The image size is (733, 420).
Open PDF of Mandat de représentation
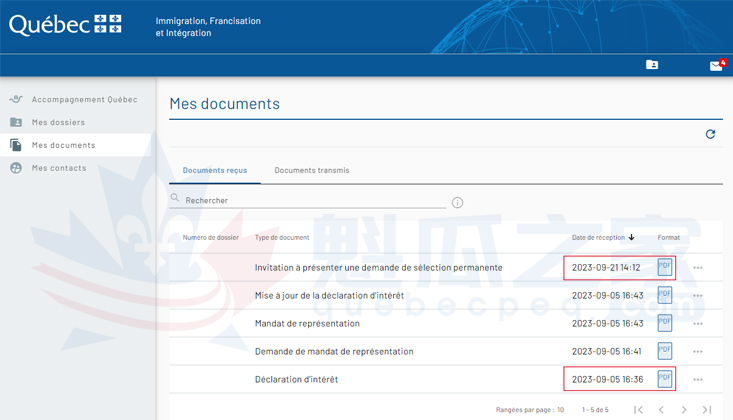(x=665, y=323)
